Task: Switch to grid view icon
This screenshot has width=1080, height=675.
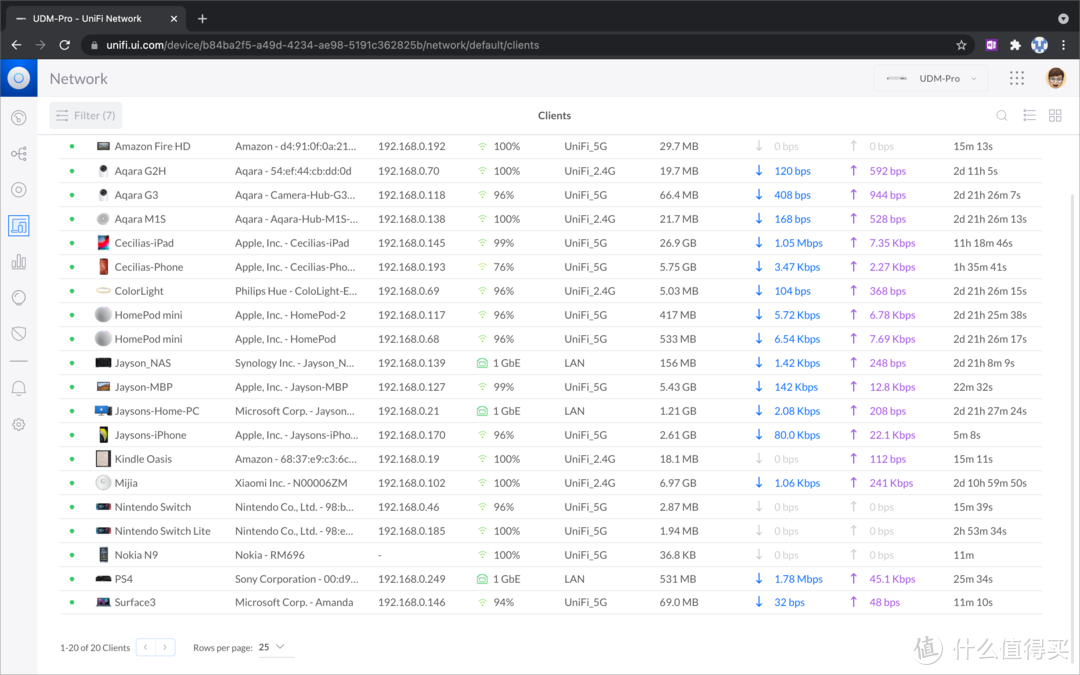Action: tap(1055, 116)
